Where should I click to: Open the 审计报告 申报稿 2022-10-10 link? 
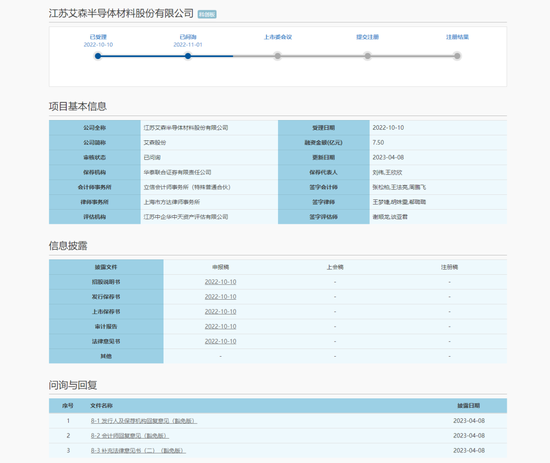tap(220, 327)
